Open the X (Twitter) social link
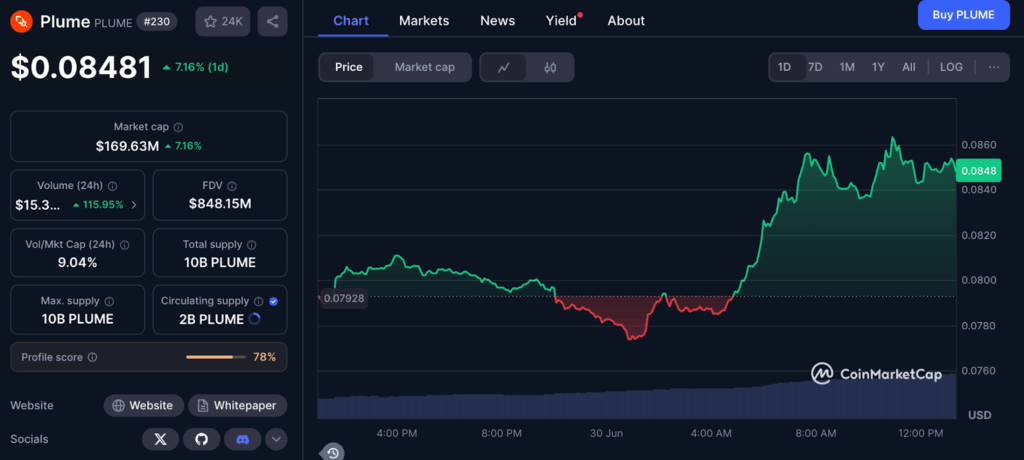 [160, 439]
